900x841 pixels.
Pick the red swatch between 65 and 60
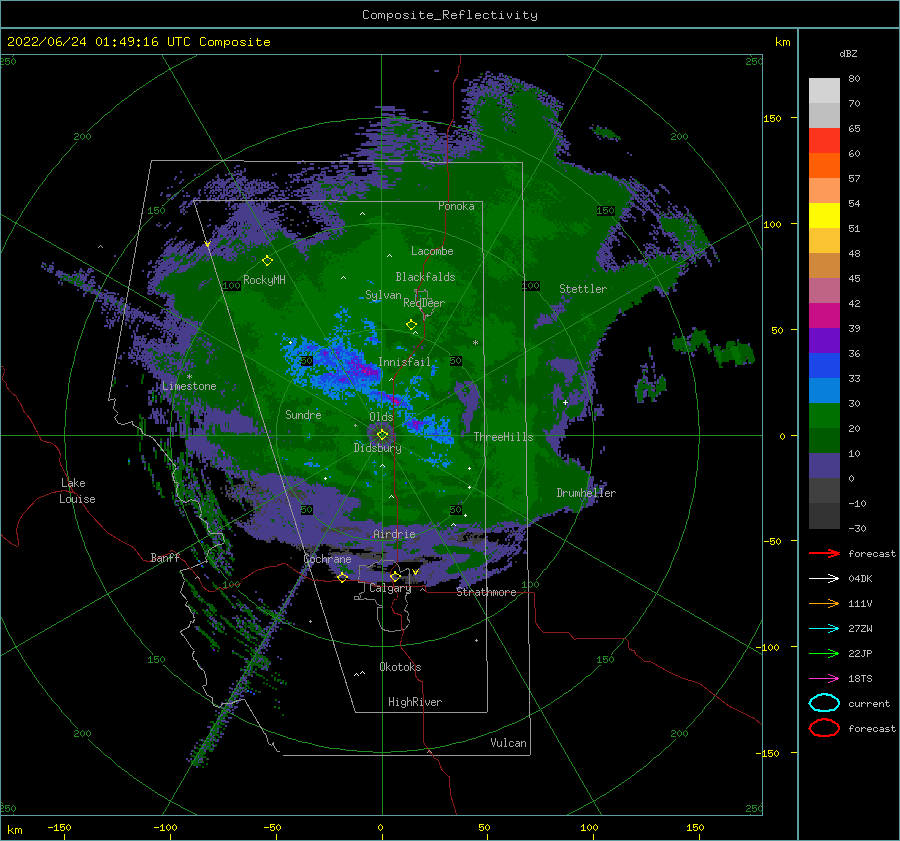824,141
